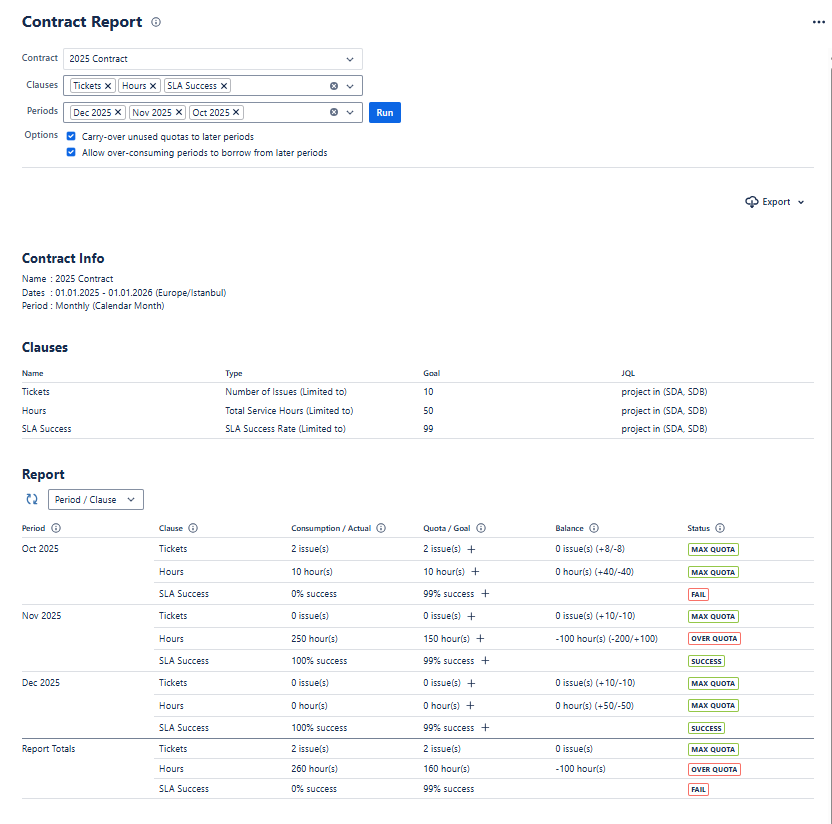Image resolution: width=832 pixels, height=824 pixels.
Task: Click plus icon next to Nov 2025 Hours quota
Action: [x=480, y=638]
